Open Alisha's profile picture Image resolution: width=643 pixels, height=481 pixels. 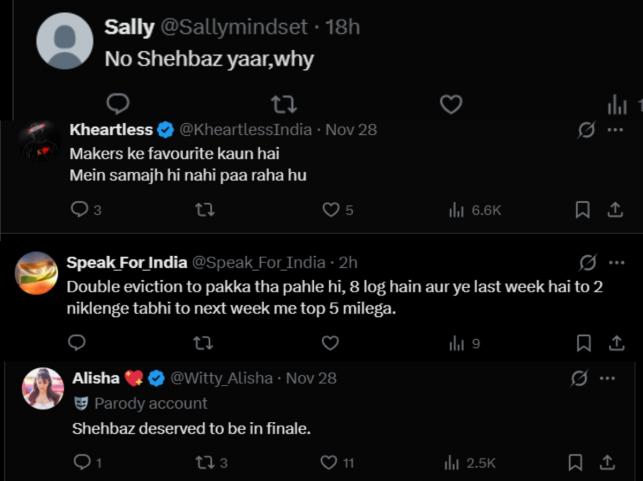43,389
